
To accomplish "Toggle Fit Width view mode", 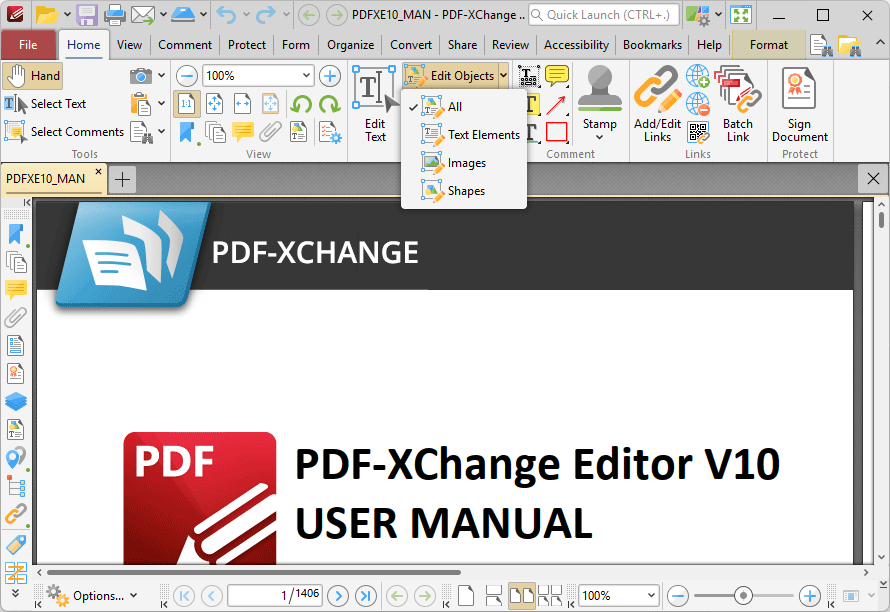I will point(242,104).
